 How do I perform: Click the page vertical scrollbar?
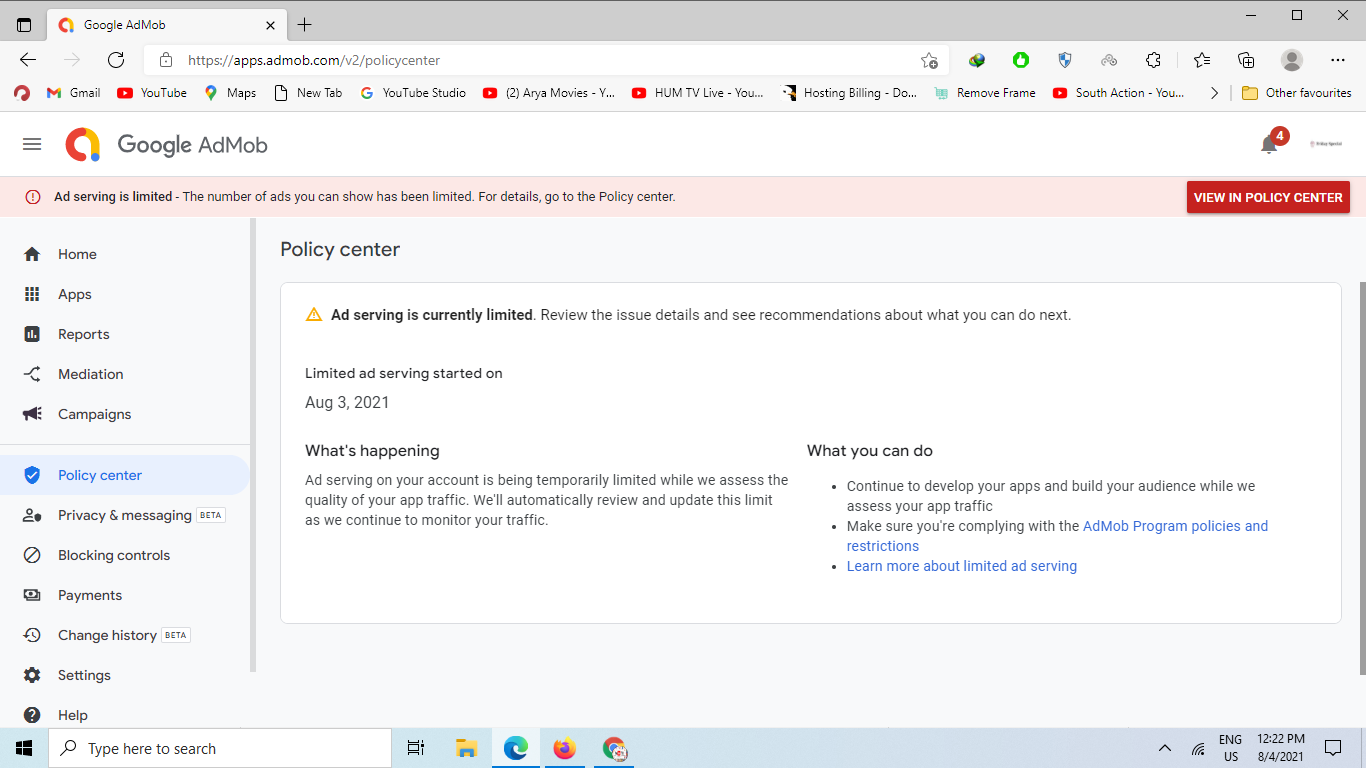click(x=1361, y=477)
